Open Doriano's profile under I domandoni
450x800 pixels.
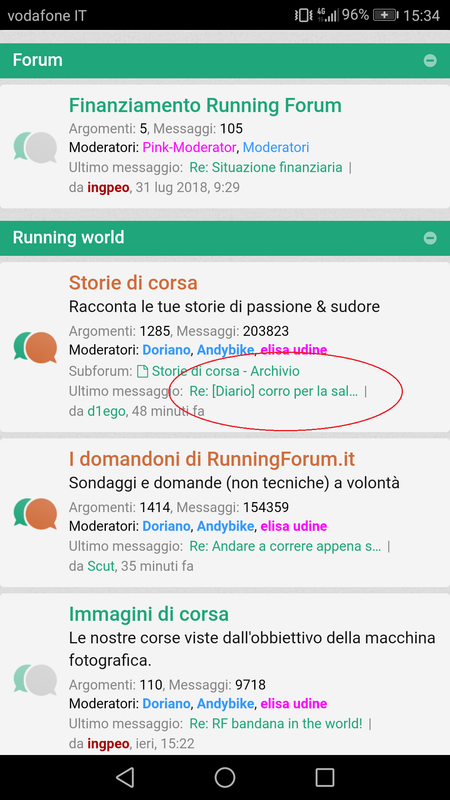pos(166,526)
